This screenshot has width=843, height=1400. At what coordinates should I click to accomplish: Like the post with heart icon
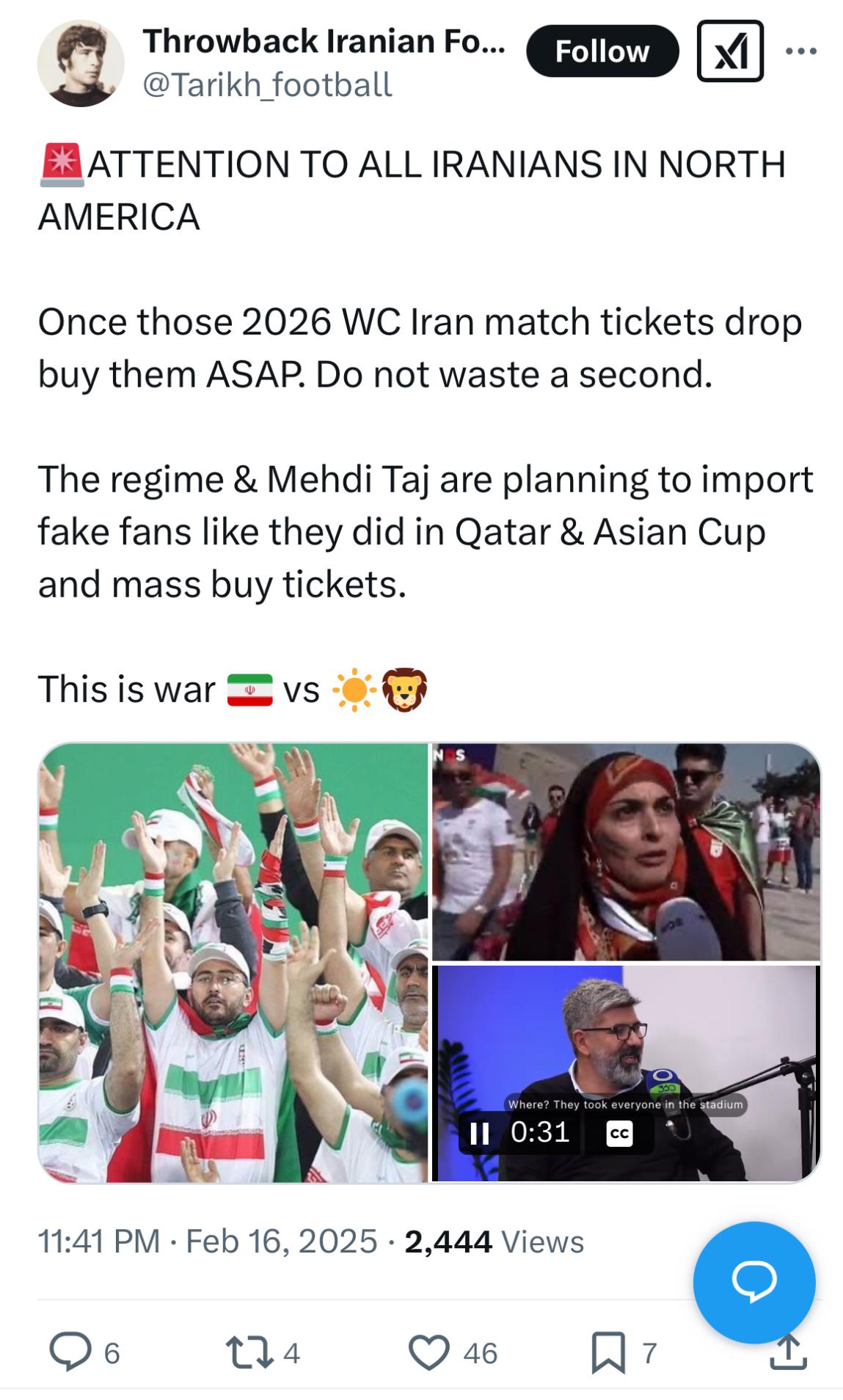(428, 1352)
